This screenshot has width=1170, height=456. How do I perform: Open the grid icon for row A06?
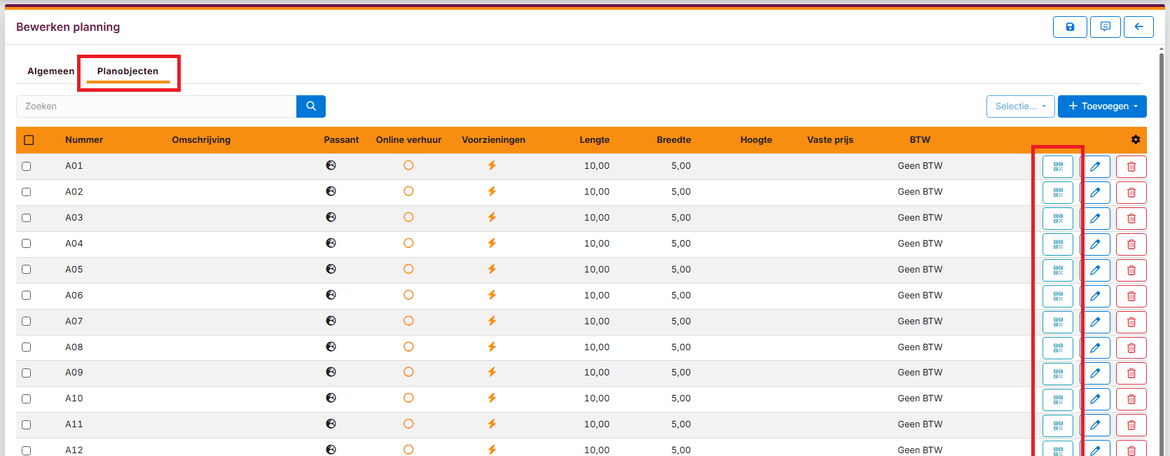tap(1057, 296)
